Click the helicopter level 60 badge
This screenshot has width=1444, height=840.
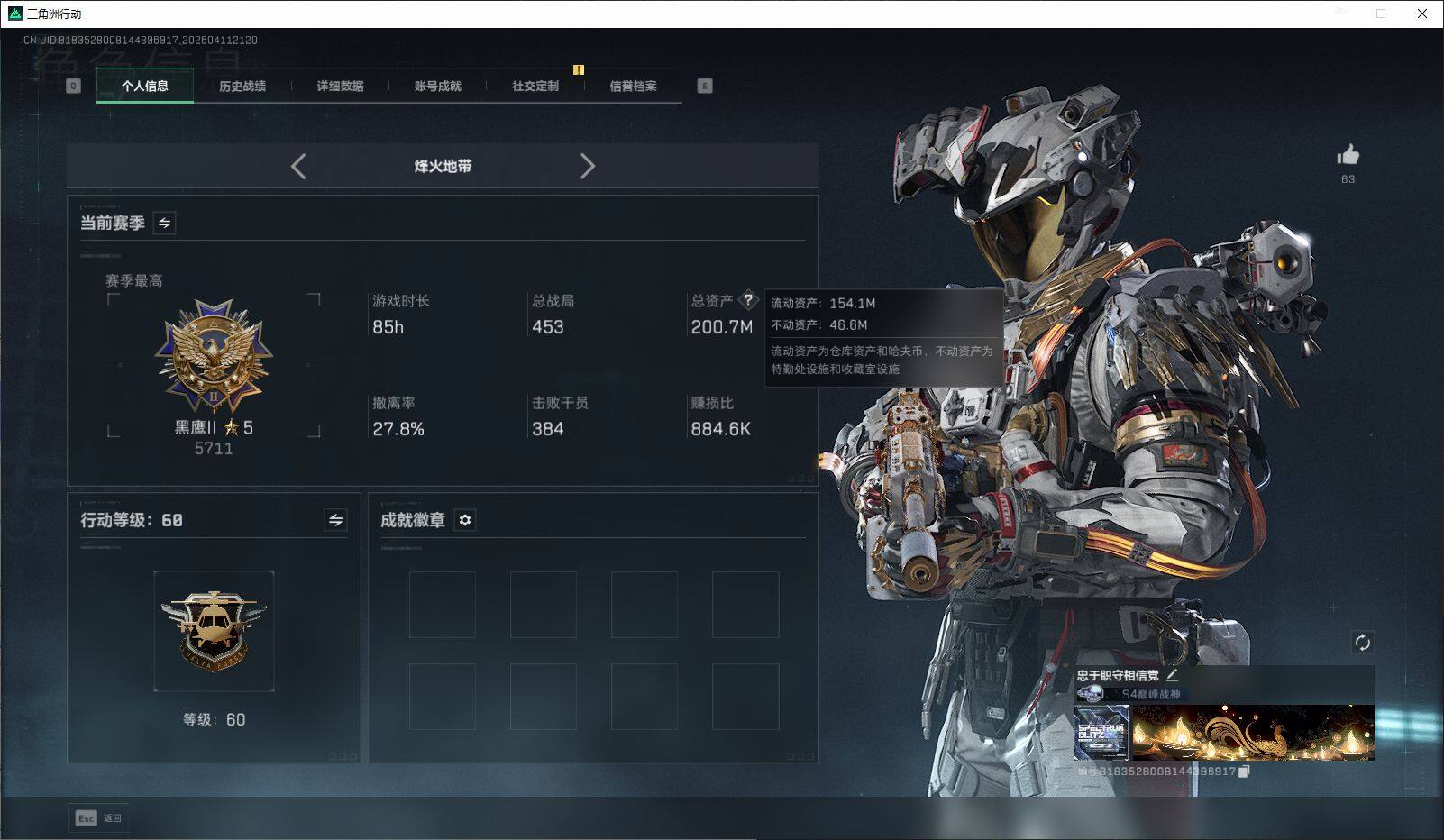(214, 631)
